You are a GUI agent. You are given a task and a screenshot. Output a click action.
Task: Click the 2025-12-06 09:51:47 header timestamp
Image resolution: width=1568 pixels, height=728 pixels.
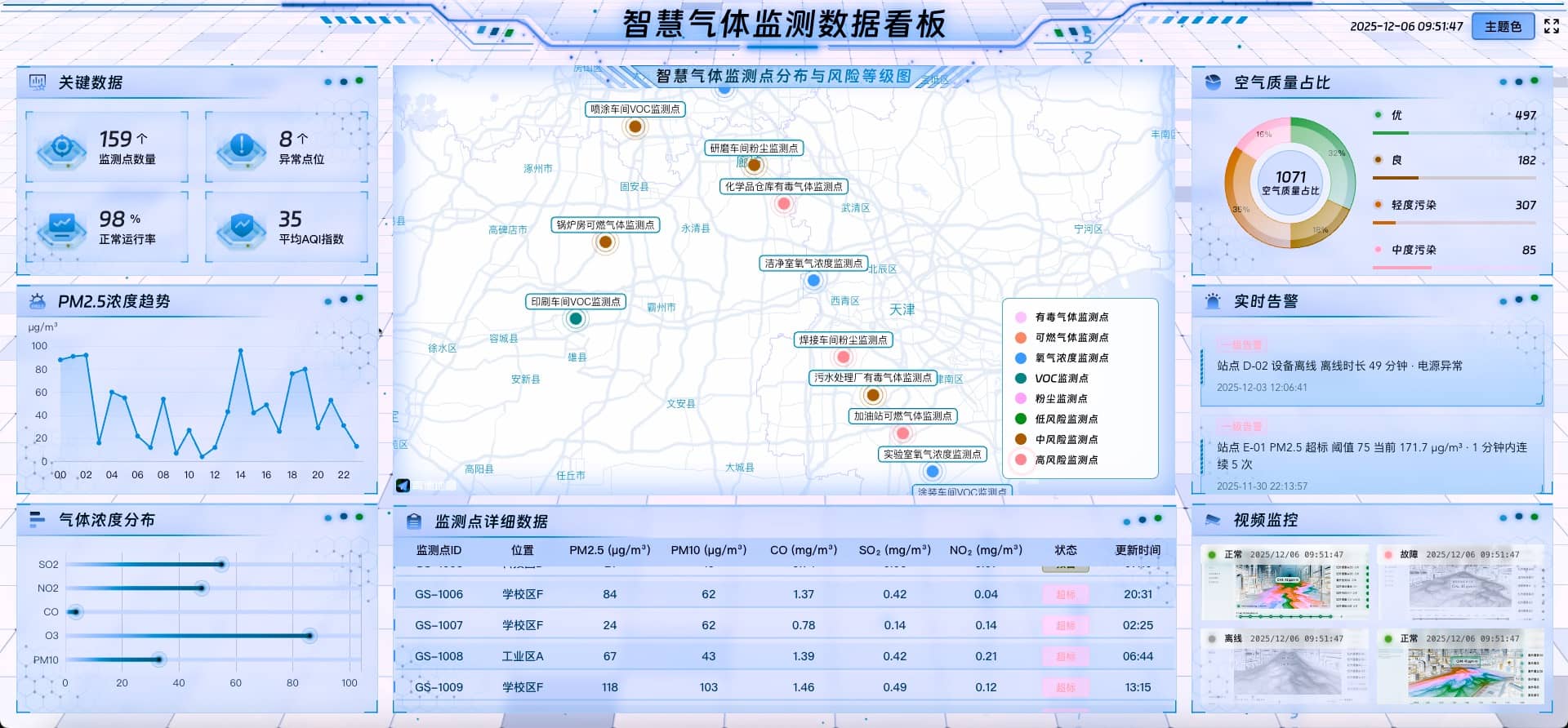click(1406, 26)
